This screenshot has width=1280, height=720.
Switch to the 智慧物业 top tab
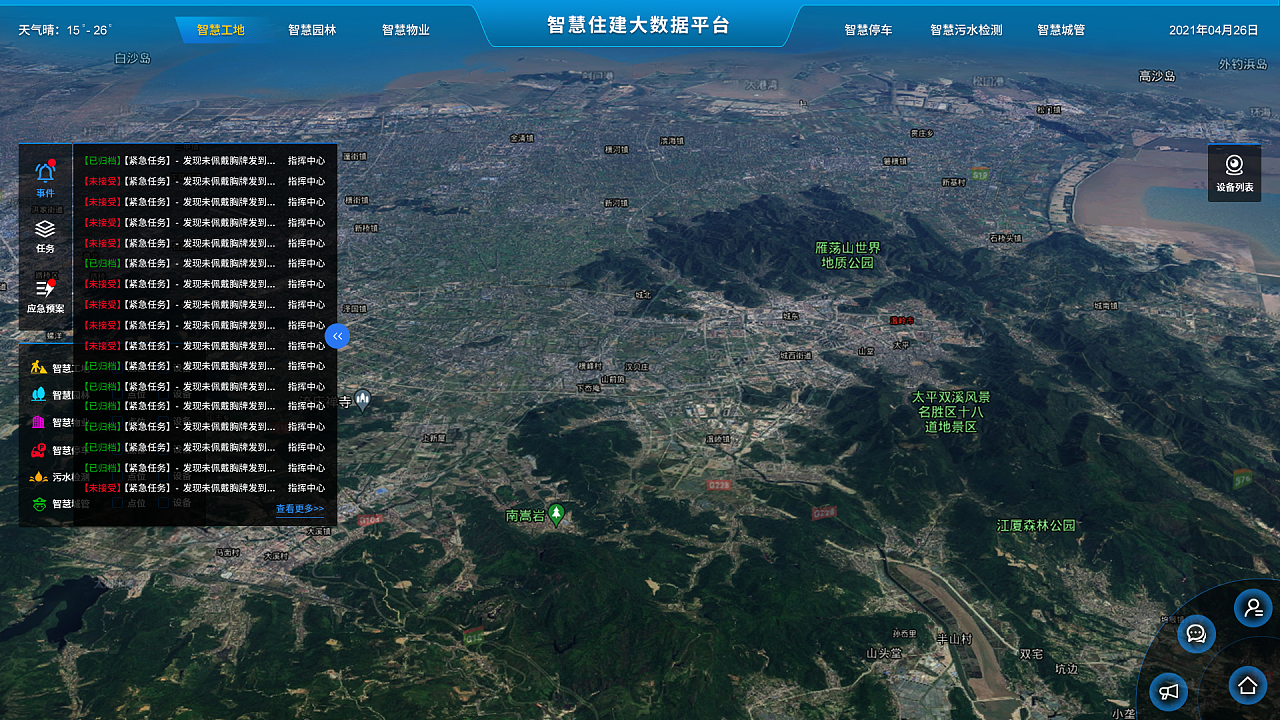click(406, 30)
